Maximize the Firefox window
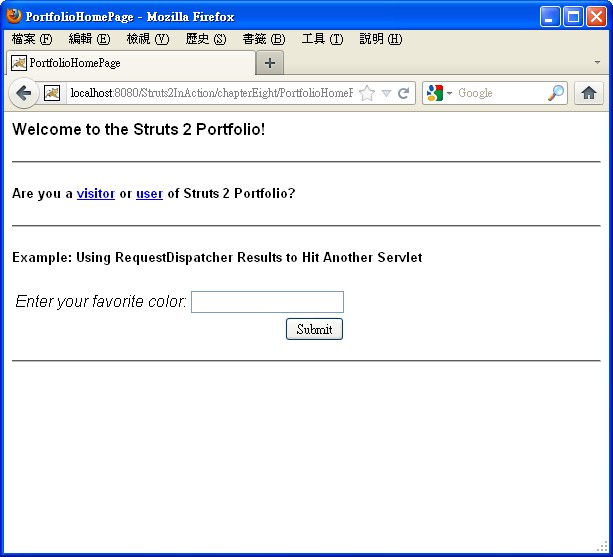613x557 pixels. tap(573, 16)
